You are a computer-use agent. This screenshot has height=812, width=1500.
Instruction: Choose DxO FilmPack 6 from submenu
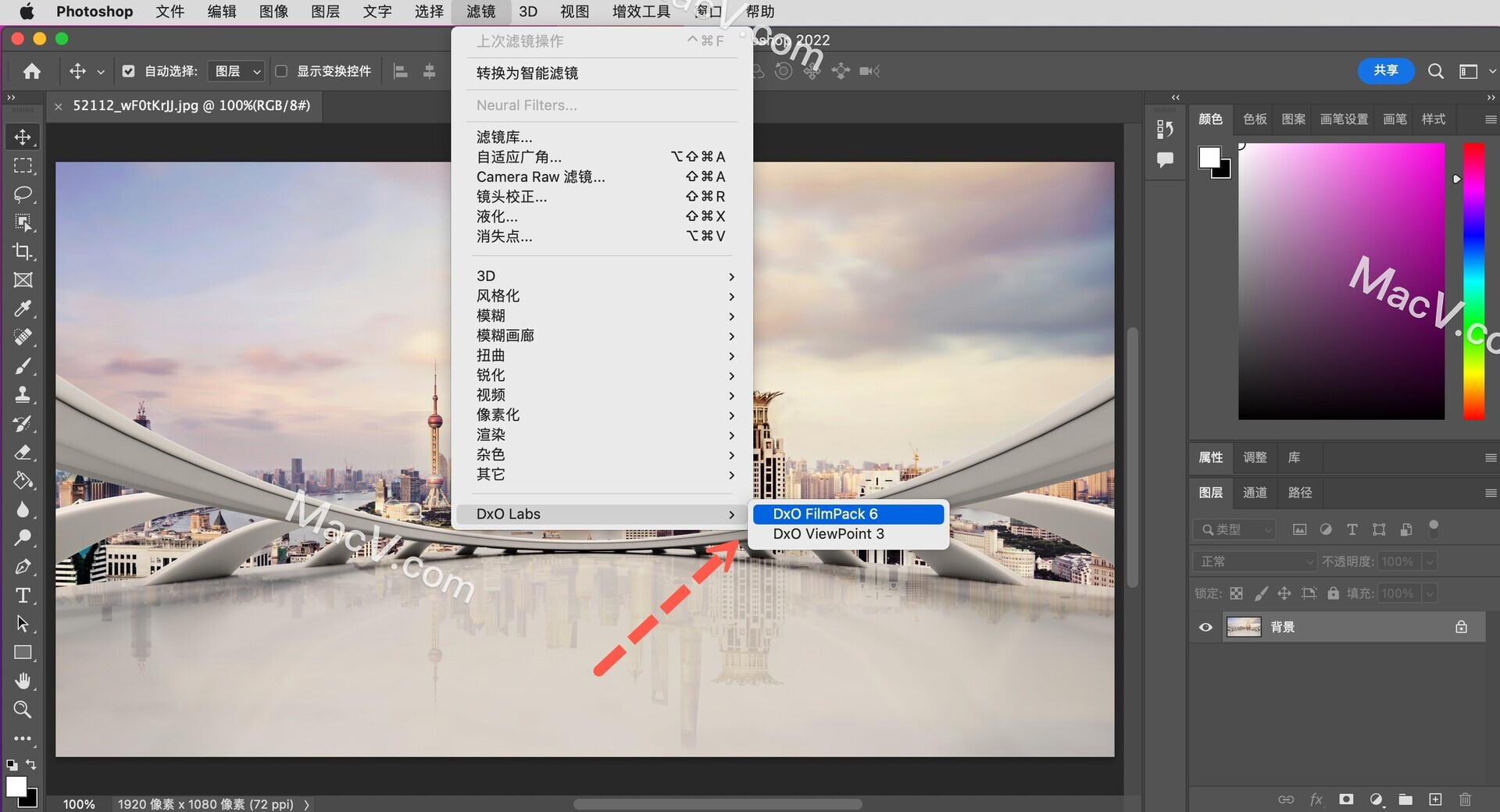click(848, 514)
